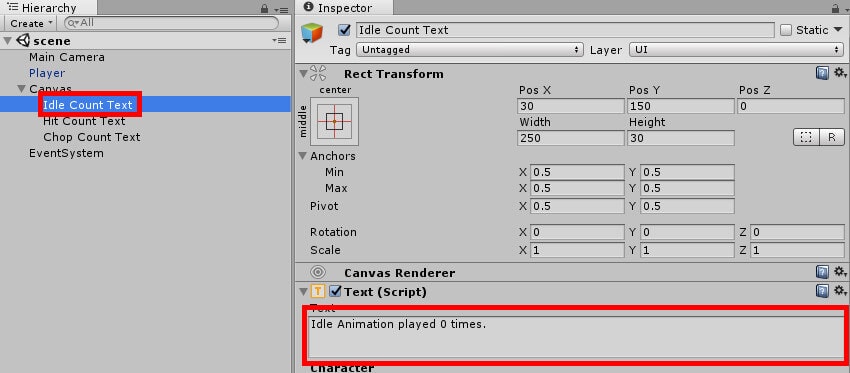
Task: Click Anchors Min Y field
Action: [x=687, y=172]
